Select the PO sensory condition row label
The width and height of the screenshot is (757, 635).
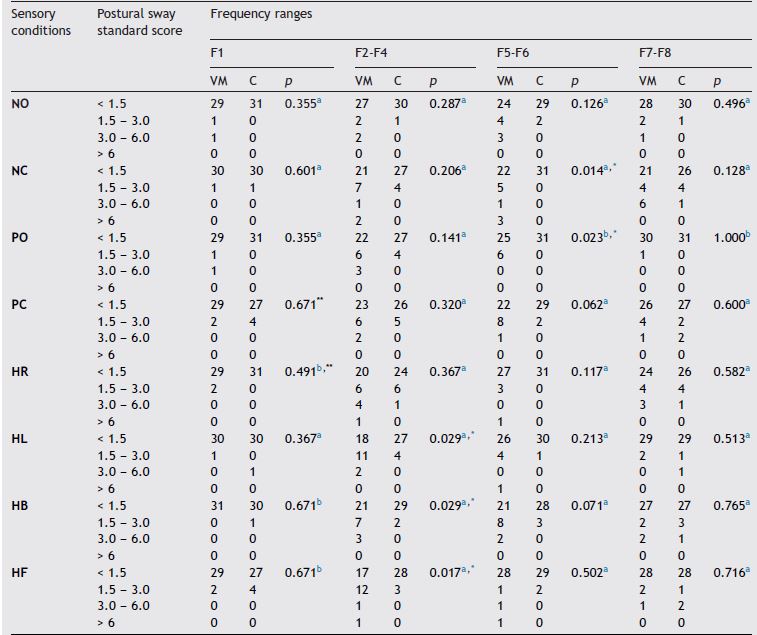pos(19,237)
